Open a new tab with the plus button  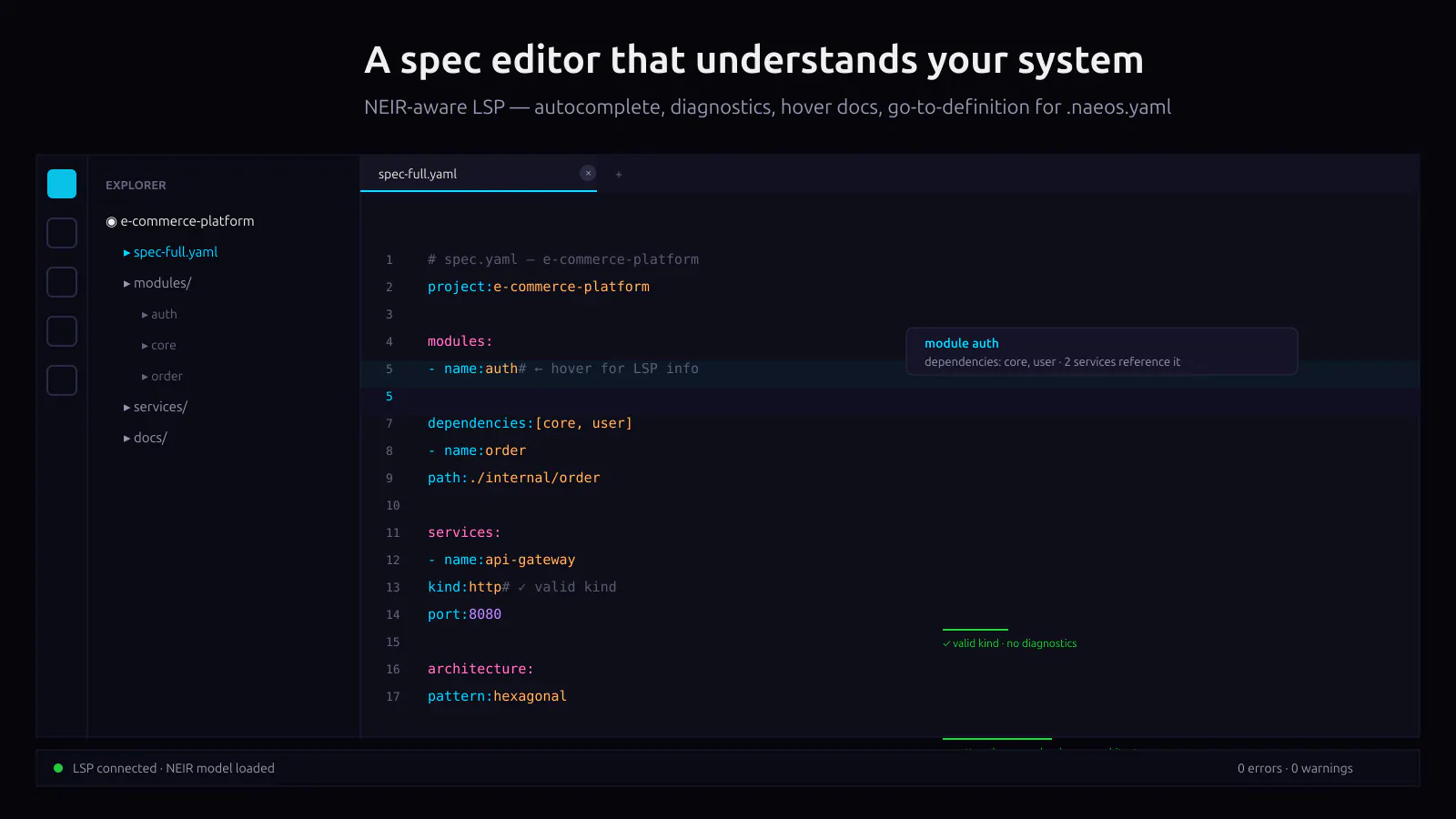tap(619, 174)
